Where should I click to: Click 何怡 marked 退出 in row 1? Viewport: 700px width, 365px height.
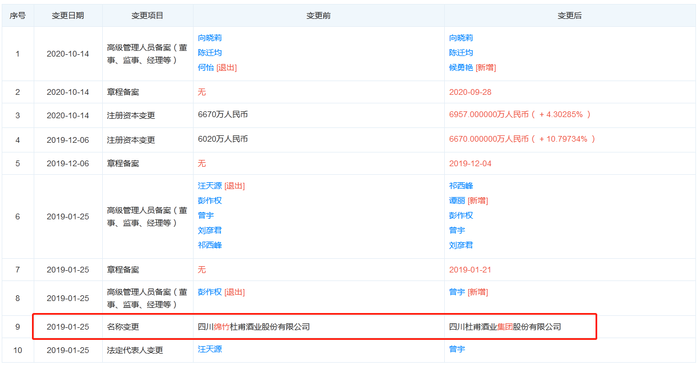click(206, 67)
